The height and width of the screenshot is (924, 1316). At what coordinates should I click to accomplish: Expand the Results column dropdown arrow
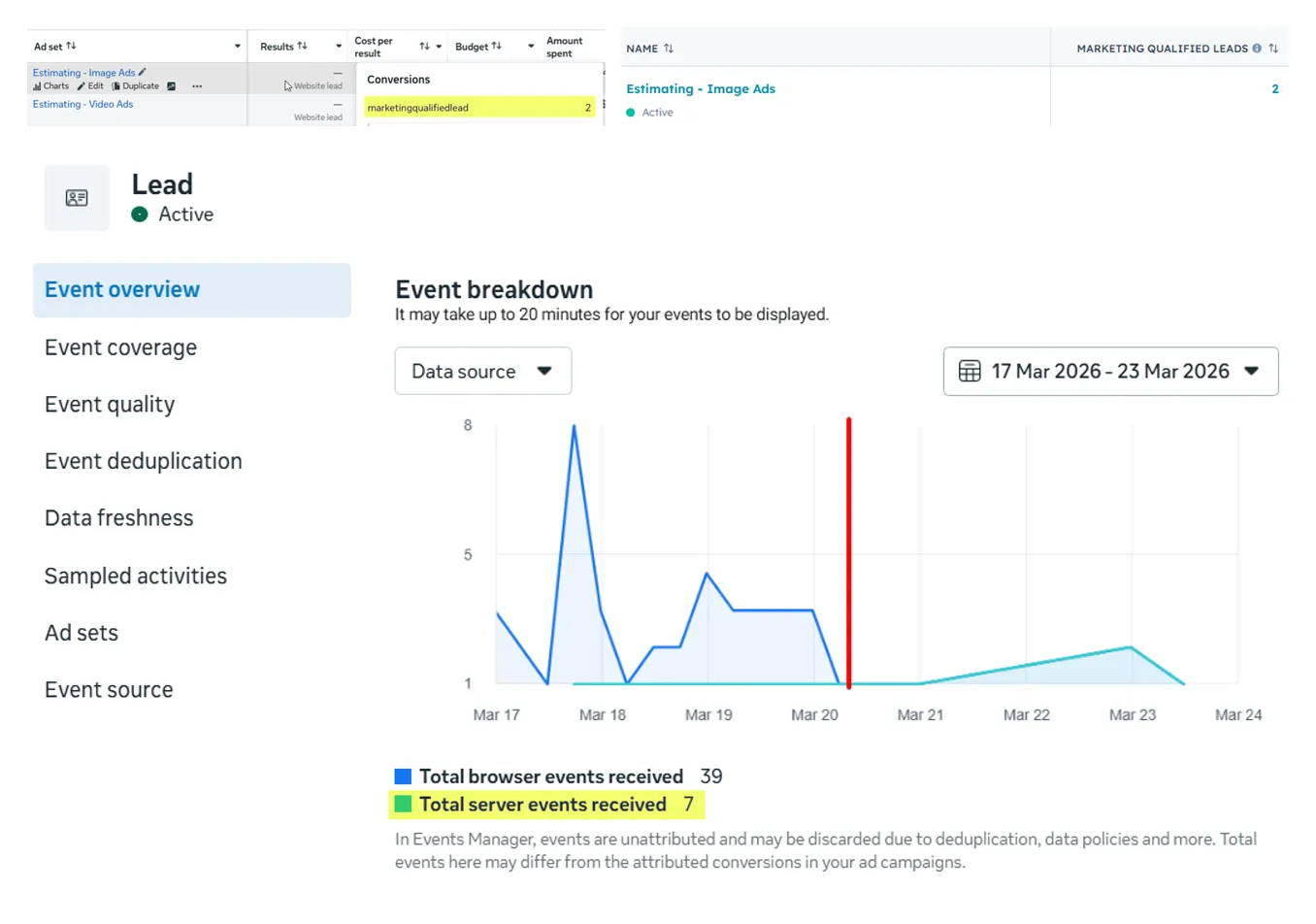(x=339, y=46)
